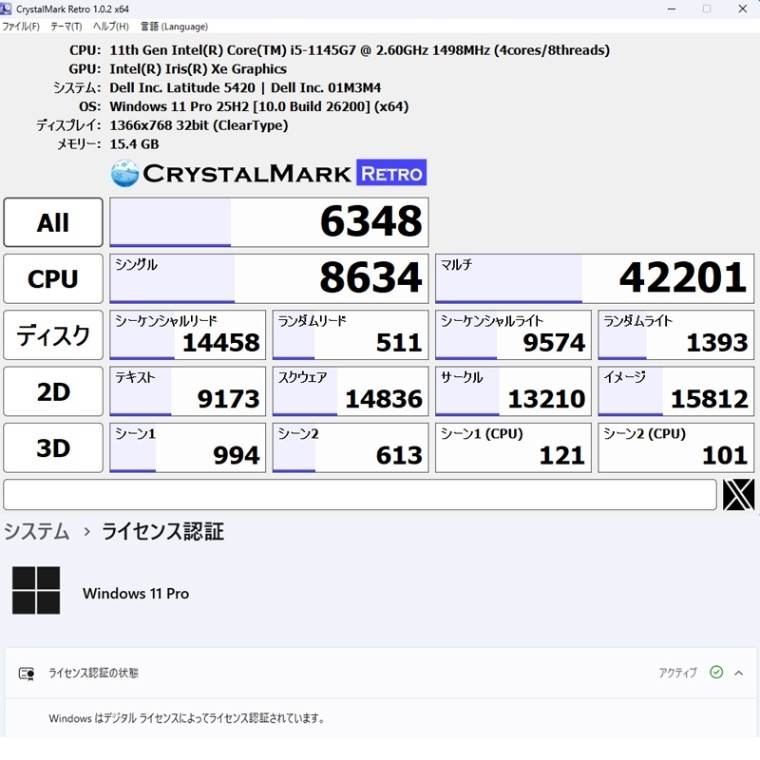
Task: Click the アクティブ status text
Action: [678, 673]
